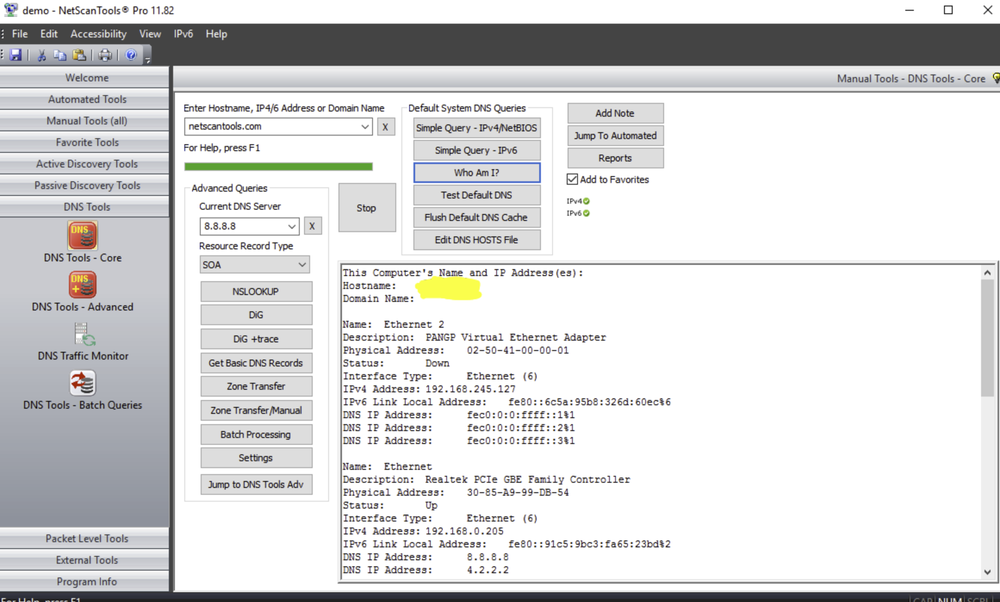Click the lightbulb icon in title strip
The image size is (1000, 602).
tap(996, 78)
